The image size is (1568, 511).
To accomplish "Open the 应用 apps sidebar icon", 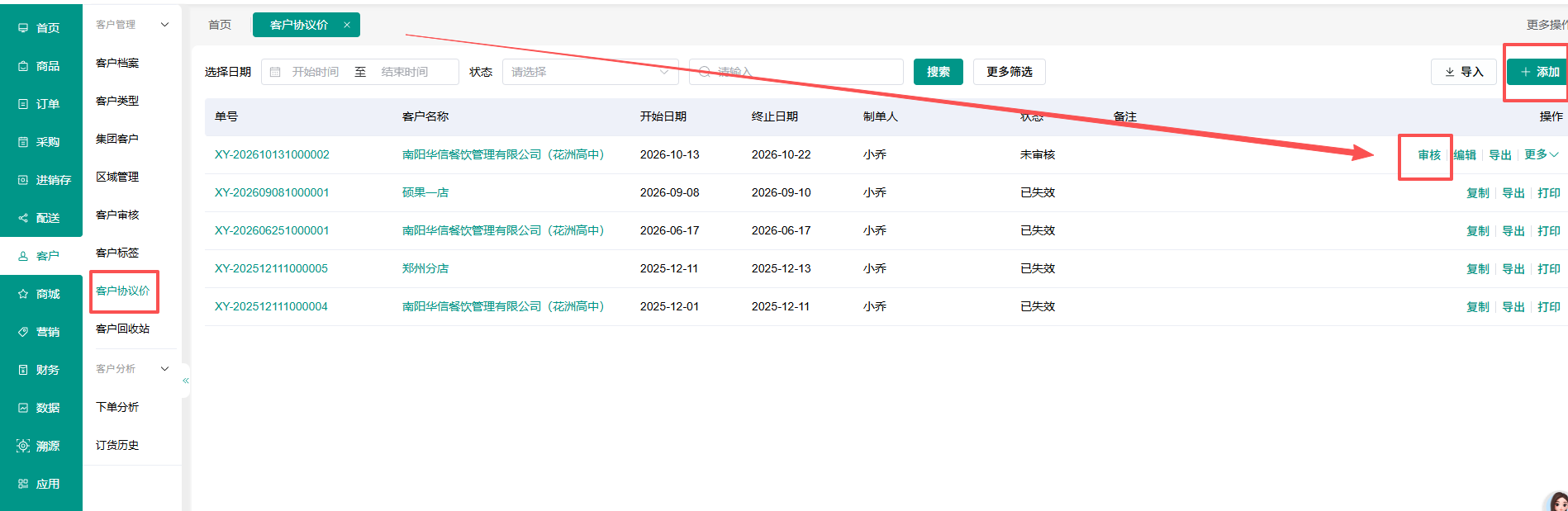I will pyautogui.click(x=23, y=484).
